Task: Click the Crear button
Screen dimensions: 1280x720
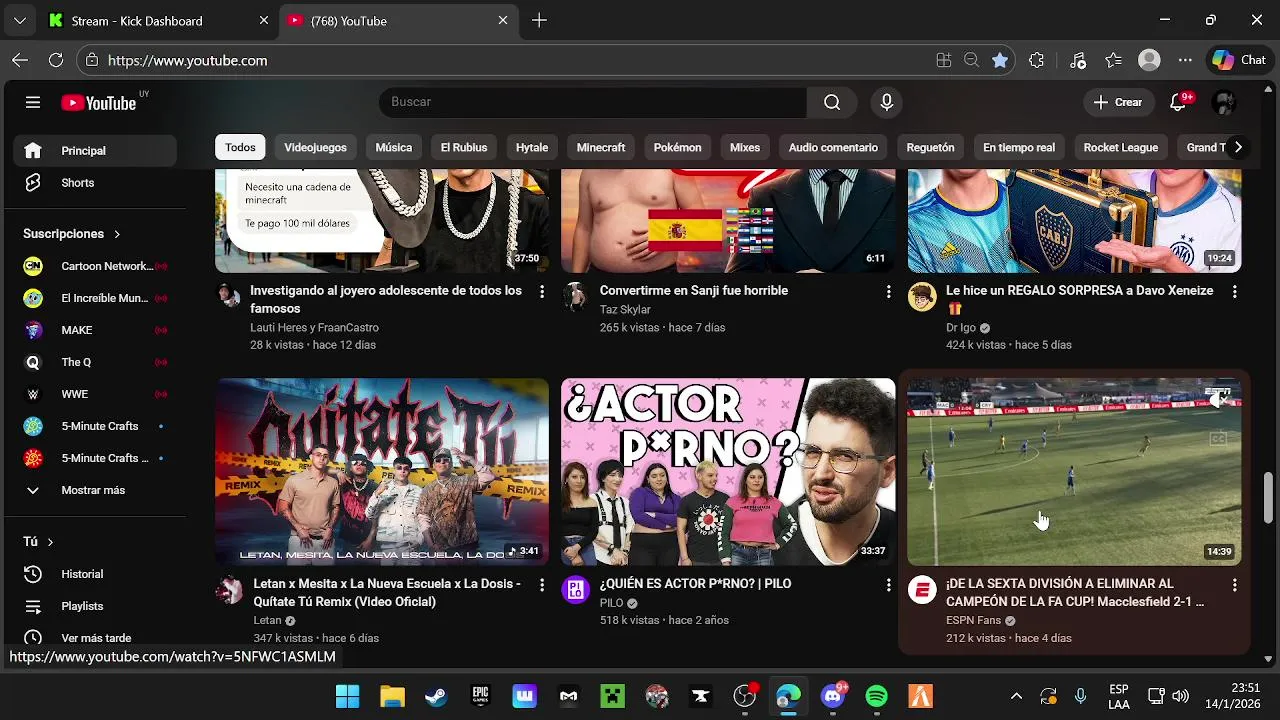Action: [x=1118, y=102]
